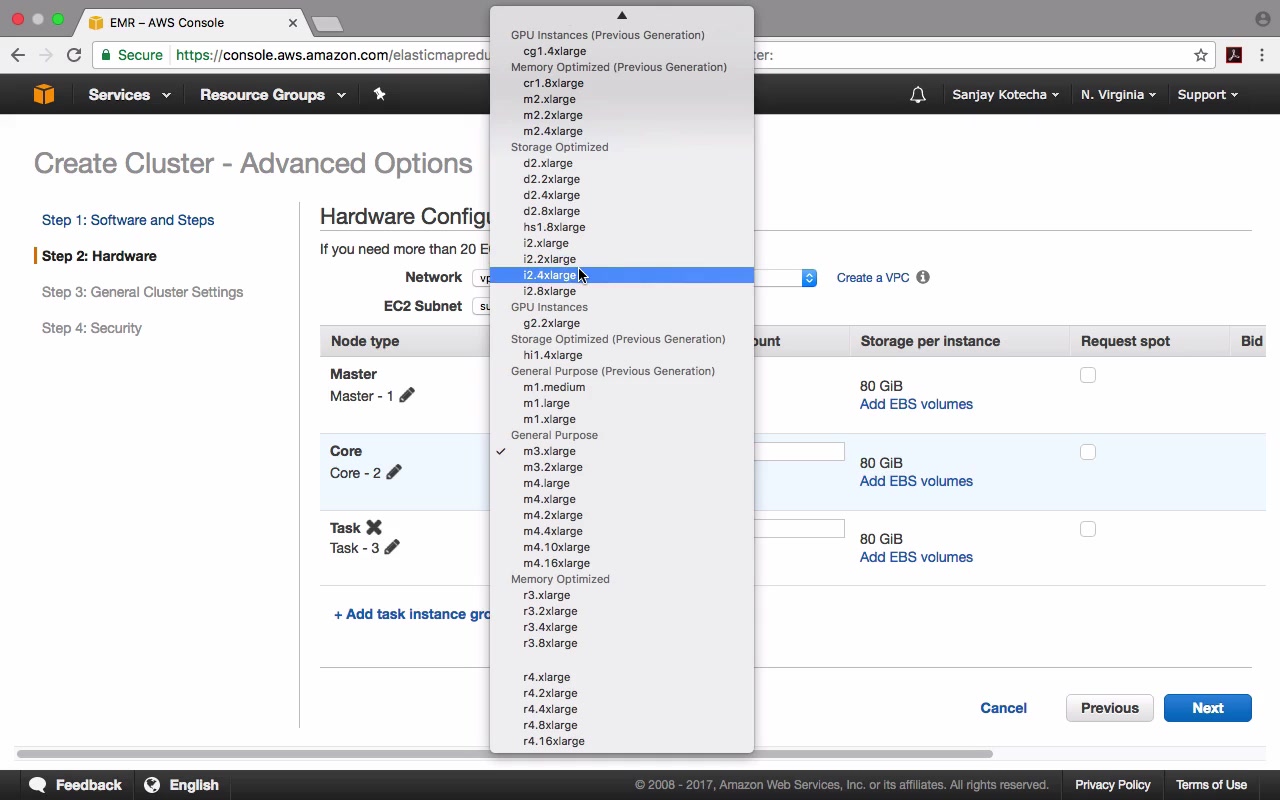
Task: Choose cr1.8xlarge from the list
Action: coord(621,83)
